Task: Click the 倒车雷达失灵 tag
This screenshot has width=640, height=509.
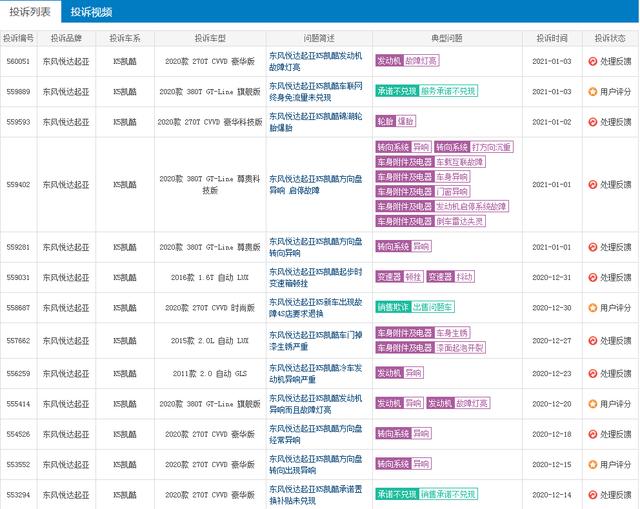Action: (x=431, y=221)
